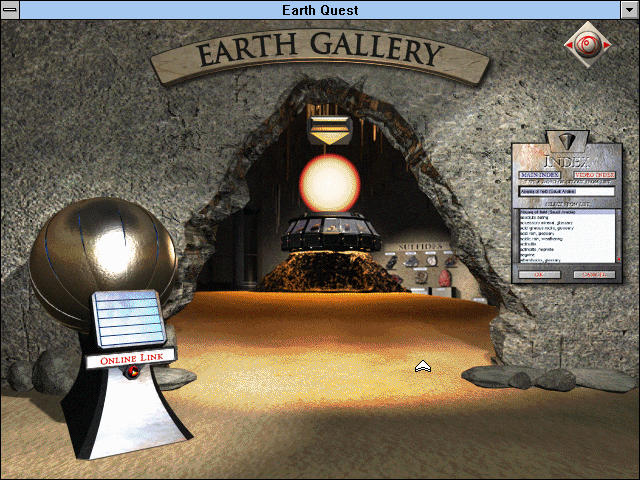Click the display case pedestal under the orb
The width and height of the screenshot is (640, 480).
(x=331, y=233)
